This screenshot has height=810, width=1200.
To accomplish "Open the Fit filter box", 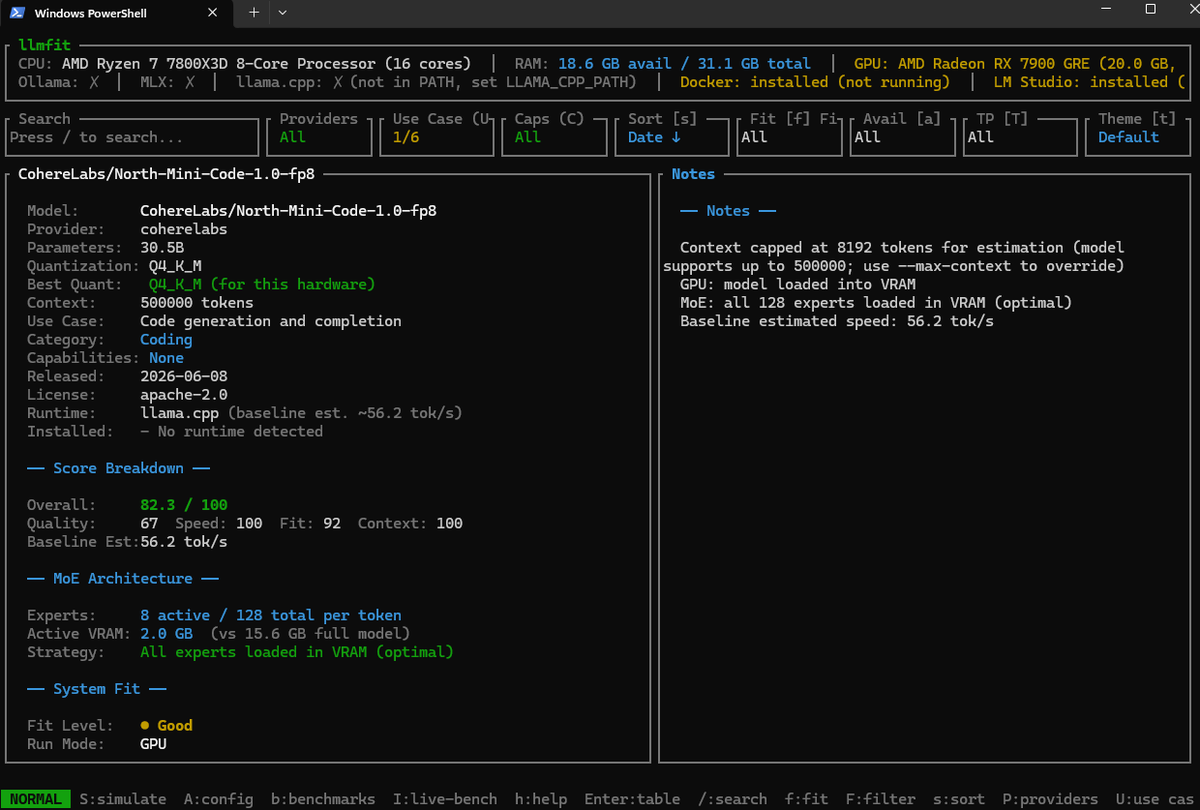I will [x=790, y=137].
